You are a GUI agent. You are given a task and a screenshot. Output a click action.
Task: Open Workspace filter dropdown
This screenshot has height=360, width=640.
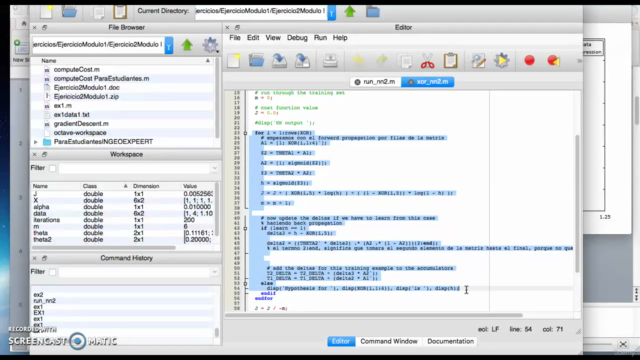[214, 168]
